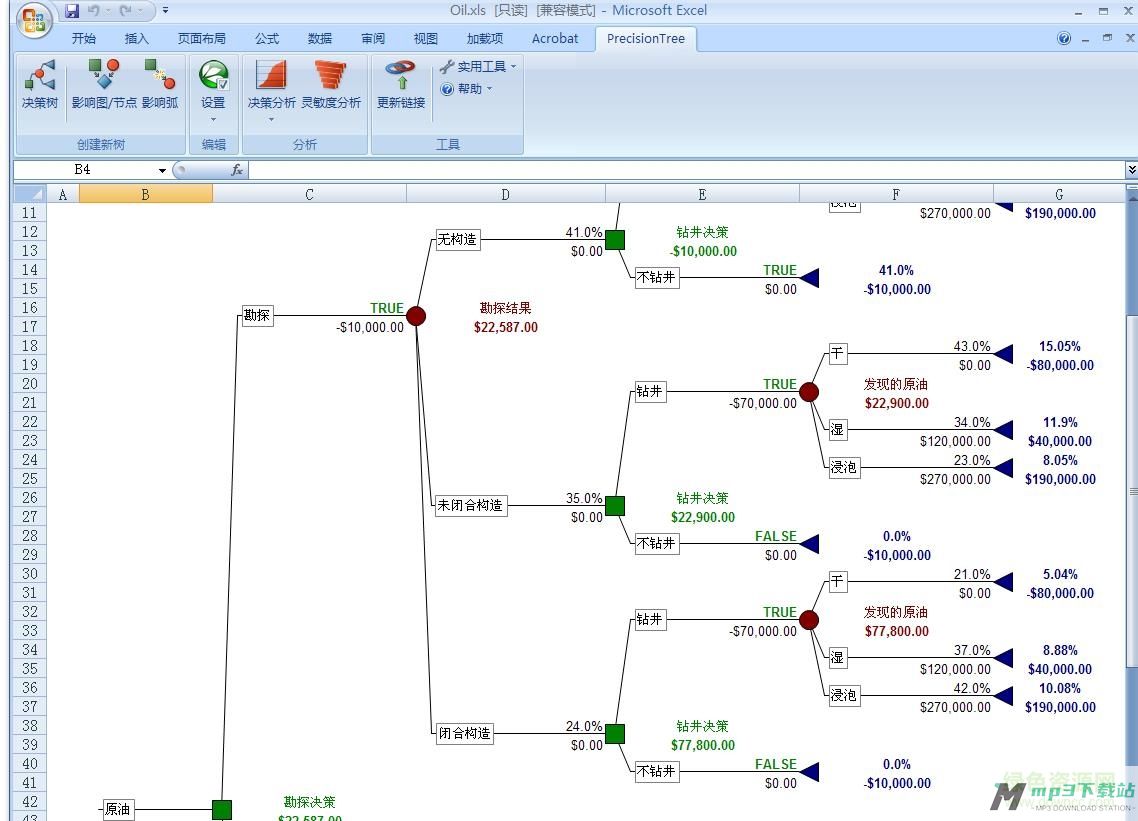Click Save on the Quick Access Toolbar
The height and width of the screenshot is (821, 1138).
(x=73, y=10)
